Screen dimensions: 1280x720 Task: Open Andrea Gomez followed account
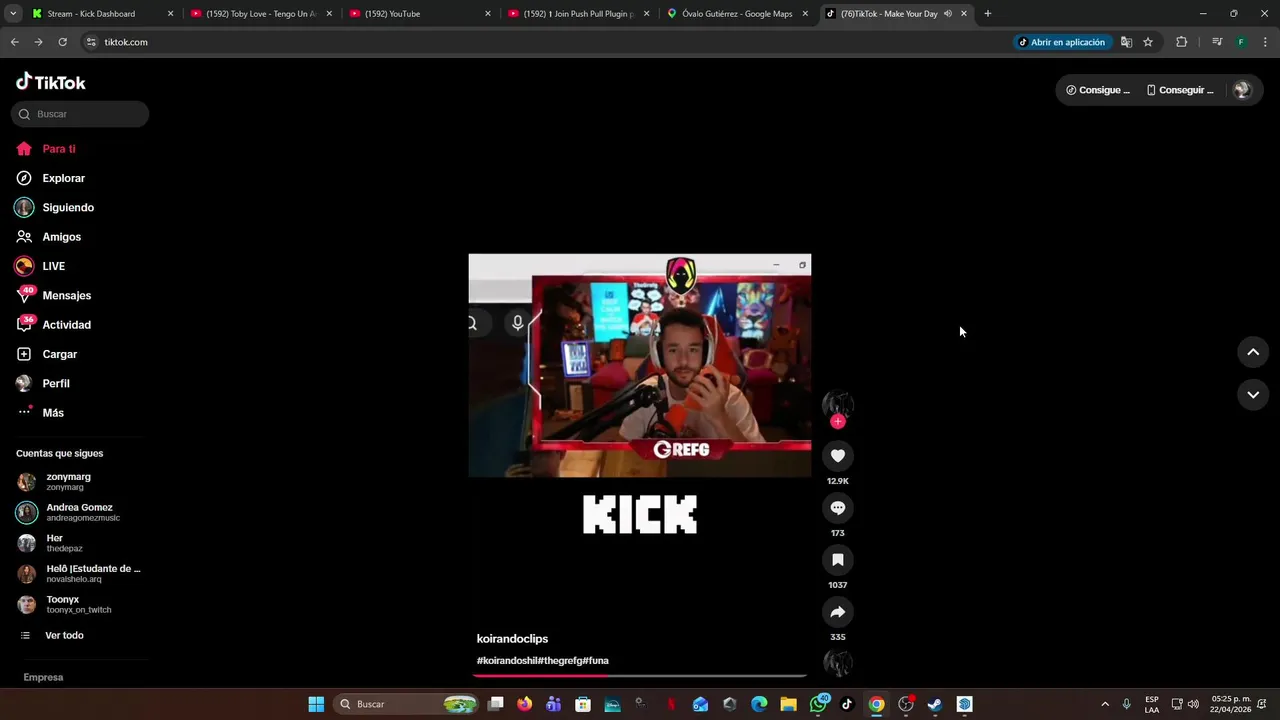(x=78, y=513)
